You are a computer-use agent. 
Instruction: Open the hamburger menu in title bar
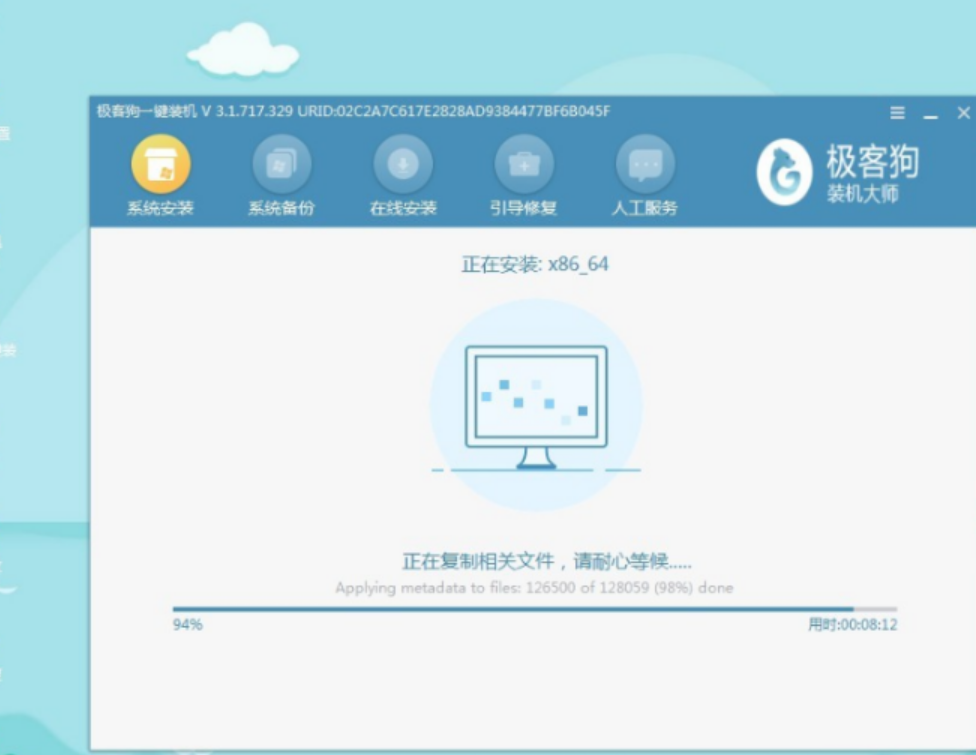[x=897, y=113]
